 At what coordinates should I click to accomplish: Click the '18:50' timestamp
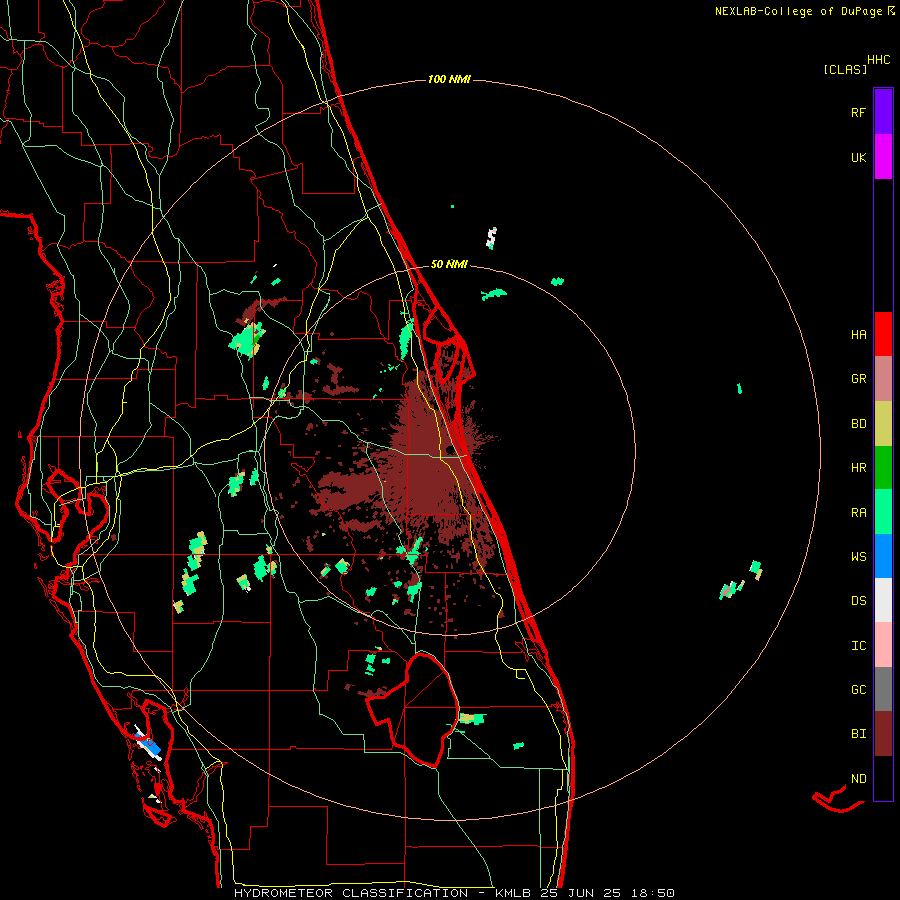pos(651,893)
